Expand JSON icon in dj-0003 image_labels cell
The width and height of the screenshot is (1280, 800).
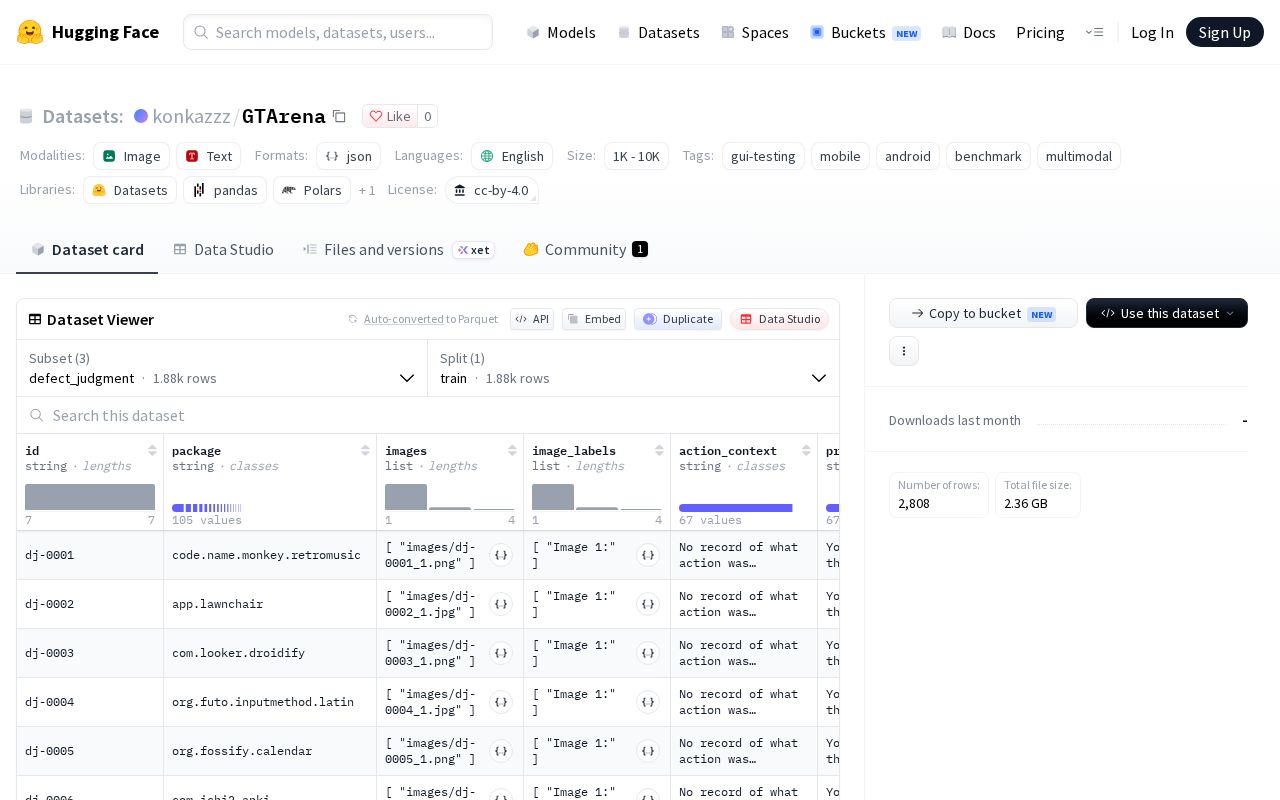click(x=648, y=653)
